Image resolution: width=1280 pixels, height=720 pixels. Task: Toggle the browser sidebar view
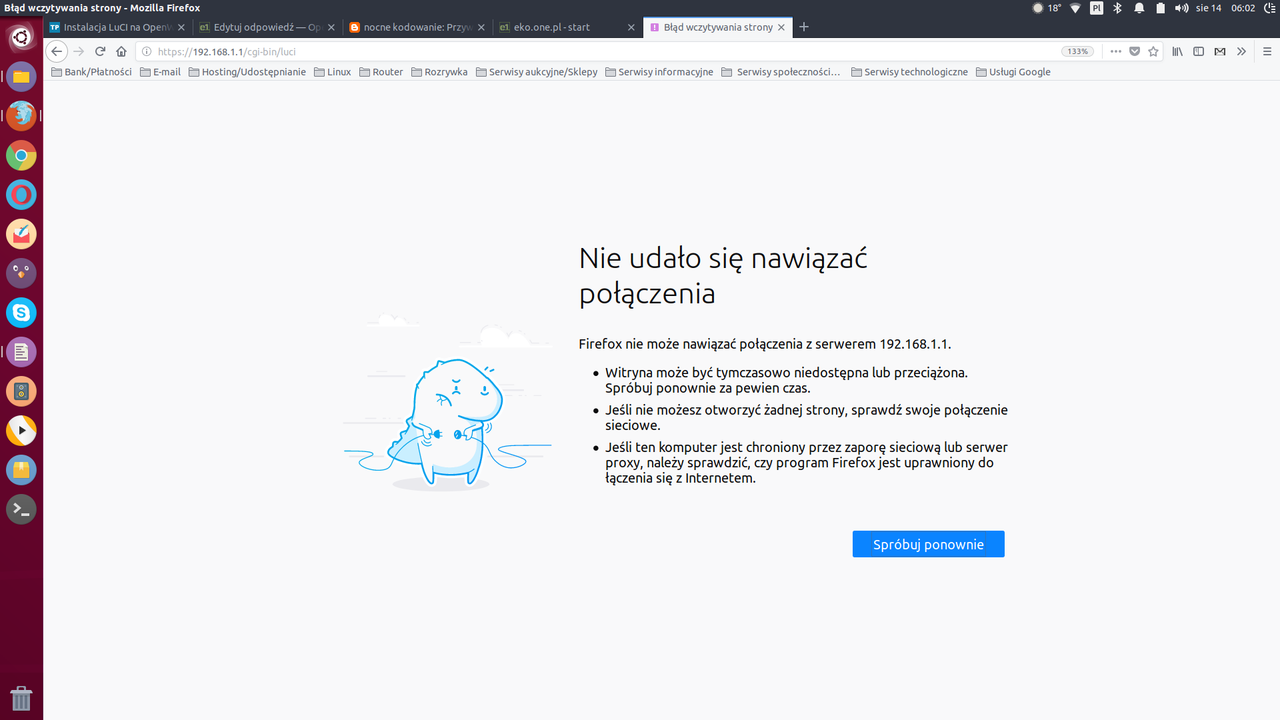coord(1198,51)
